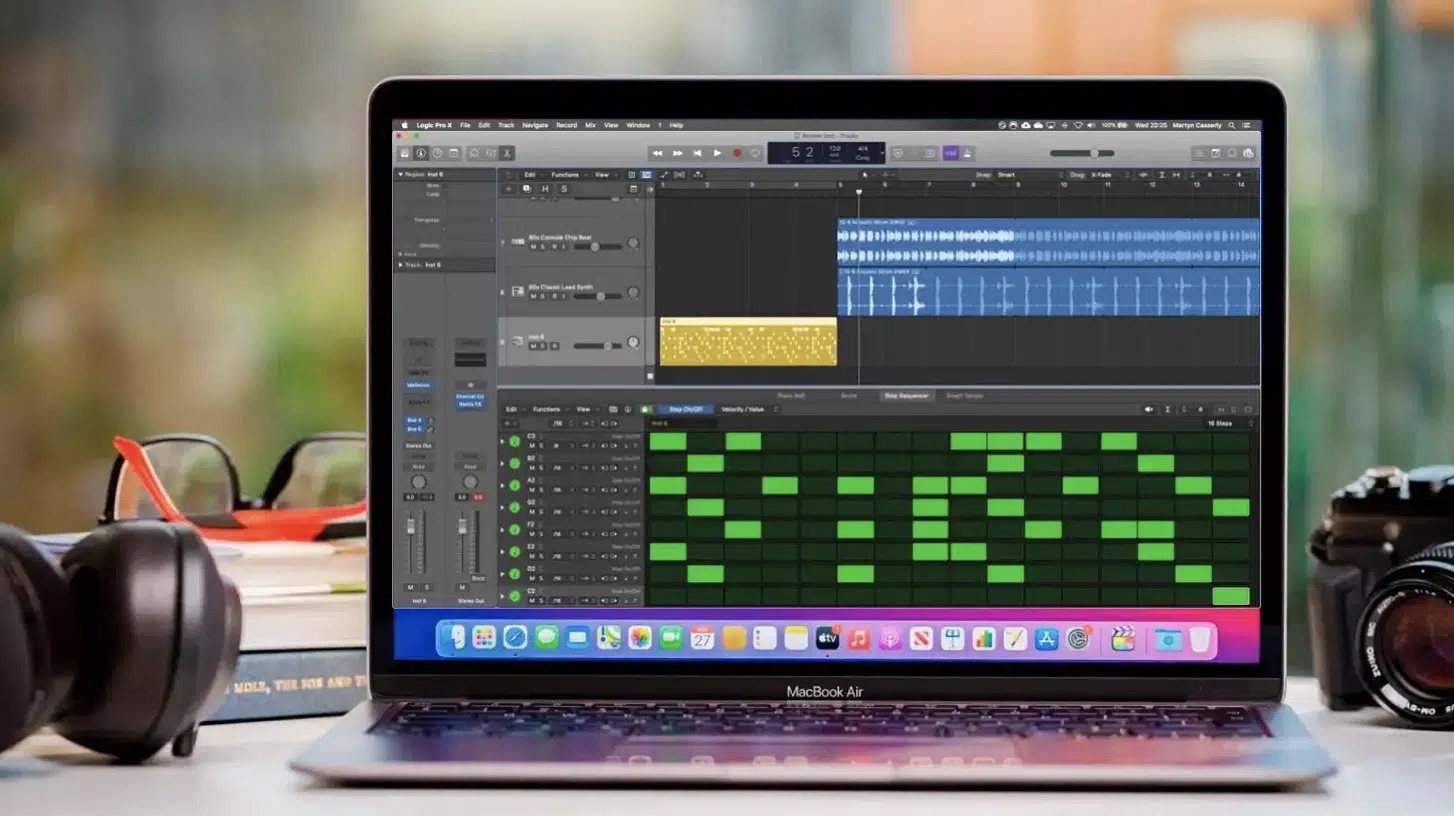Open Spotlight search in the menu bar
This screenshot has width=1454, height=816.
(1232, 125)
